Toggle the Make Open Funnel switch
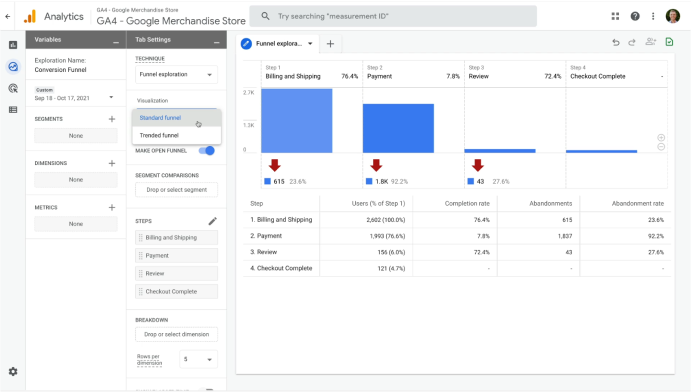 tap(206, 151)
